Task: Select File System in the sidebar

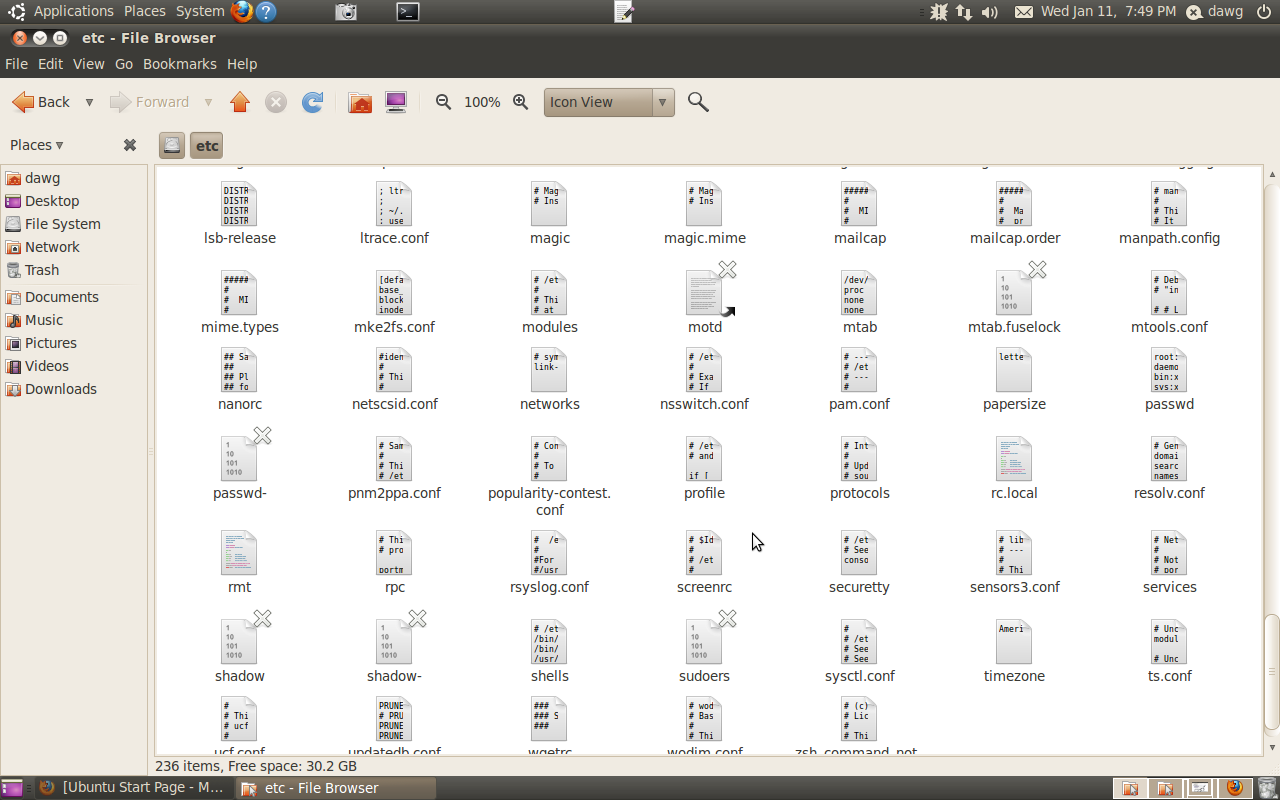Action: coord(62,224)
